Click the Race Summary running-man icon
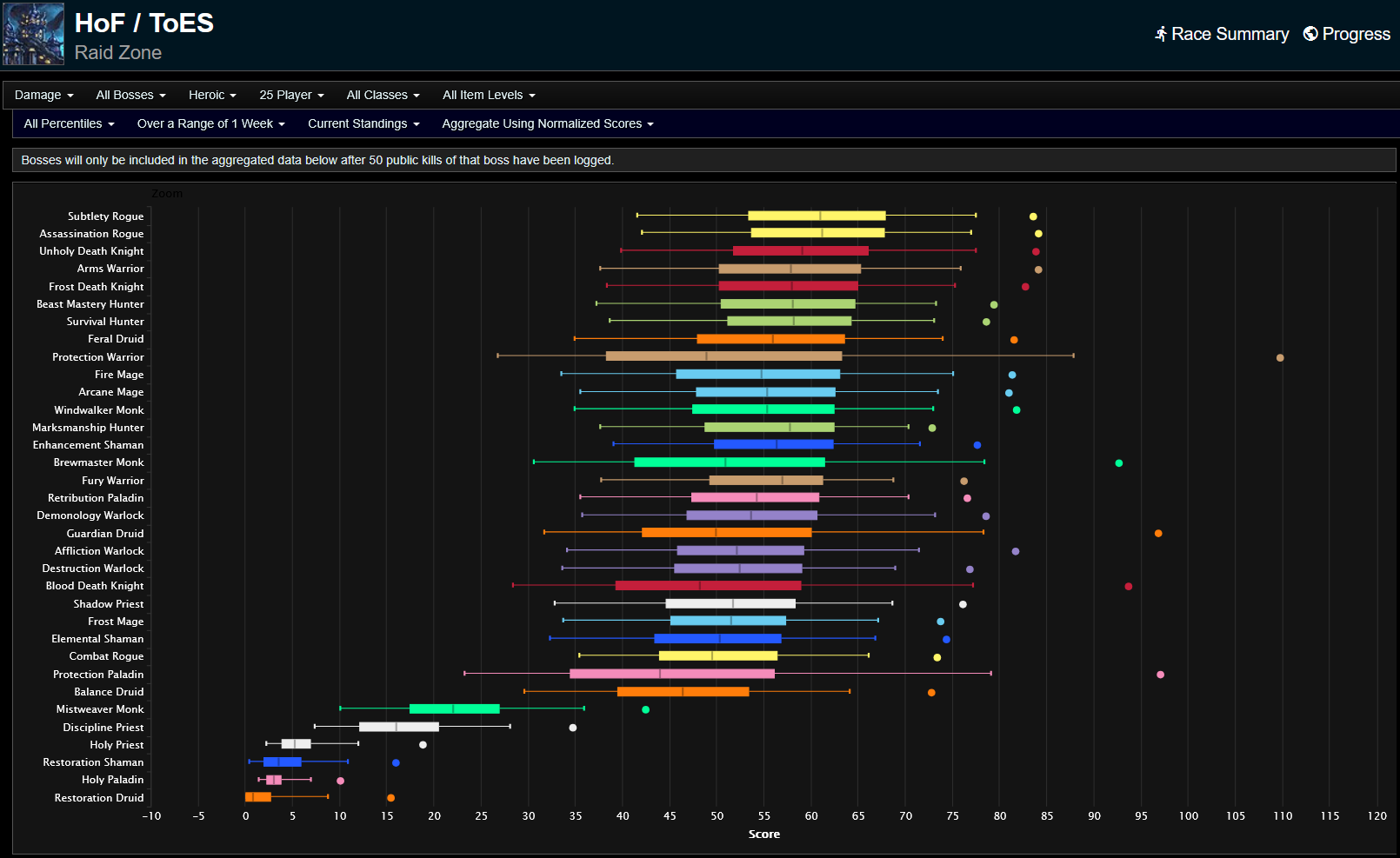 tap(1160, 34)
